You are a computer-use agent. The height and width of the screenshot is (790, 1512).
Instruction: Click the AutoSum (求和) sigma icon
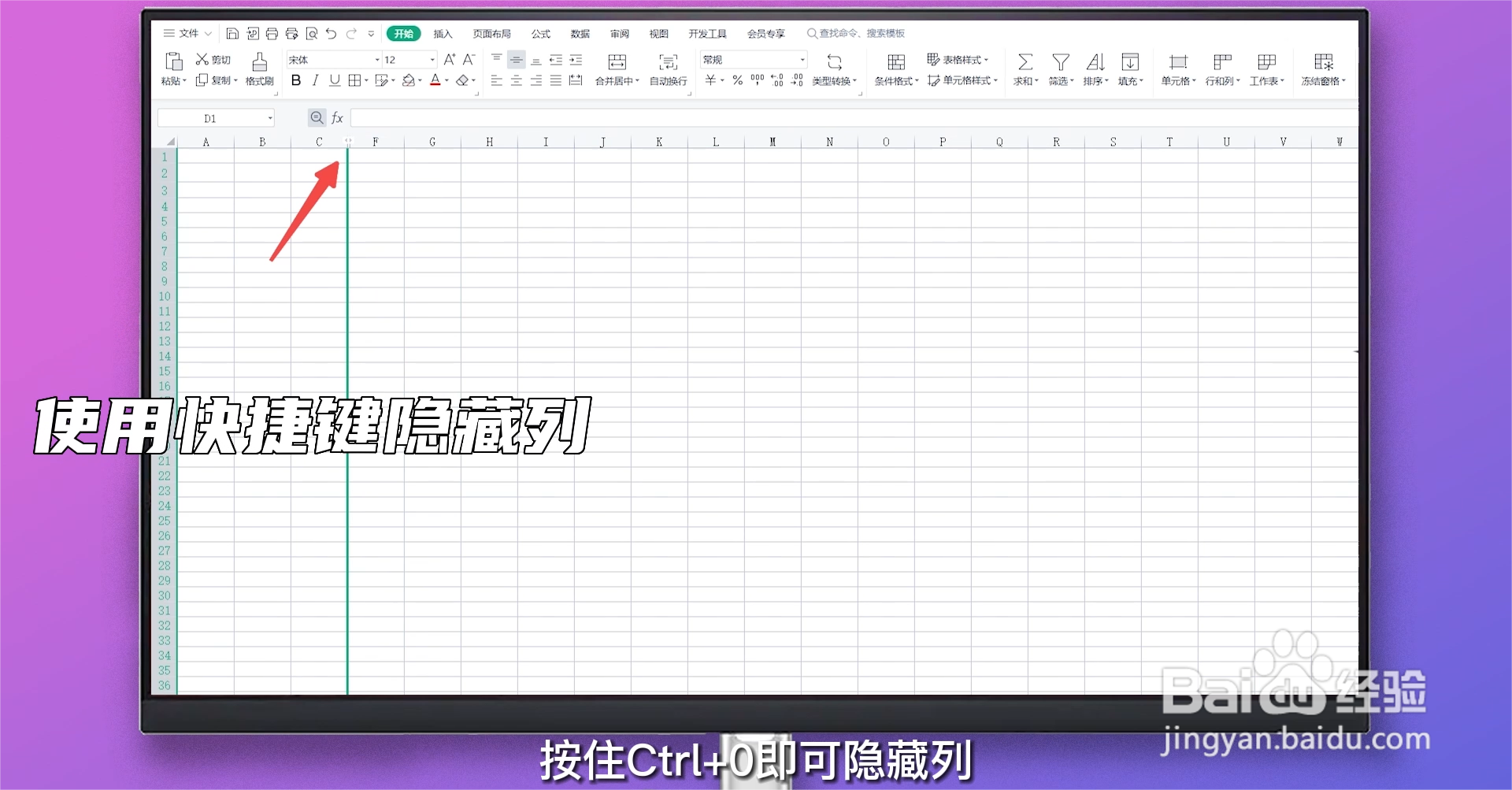click(x=1025, y=62)
